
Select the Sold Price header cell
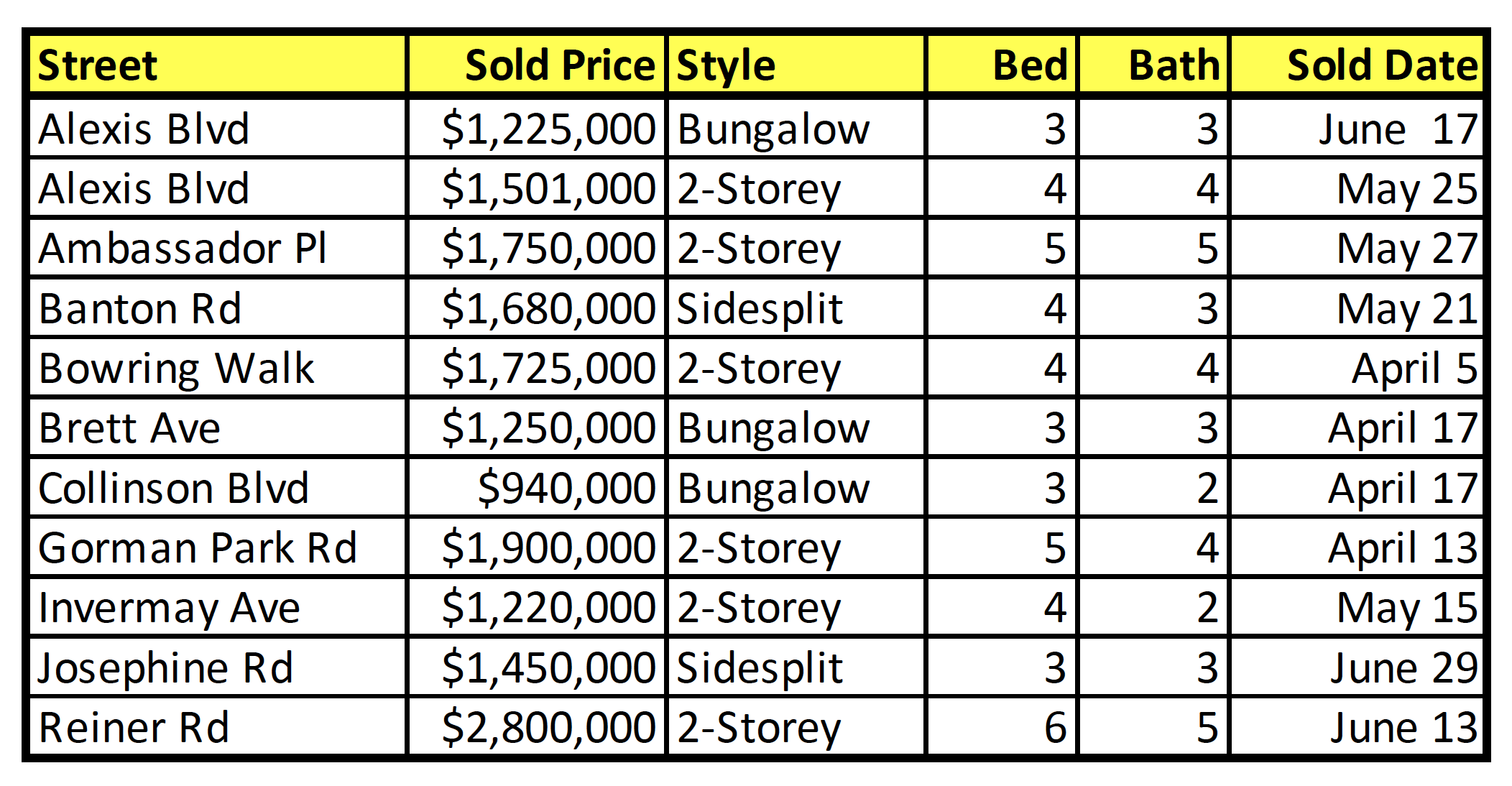coord(537,65)
